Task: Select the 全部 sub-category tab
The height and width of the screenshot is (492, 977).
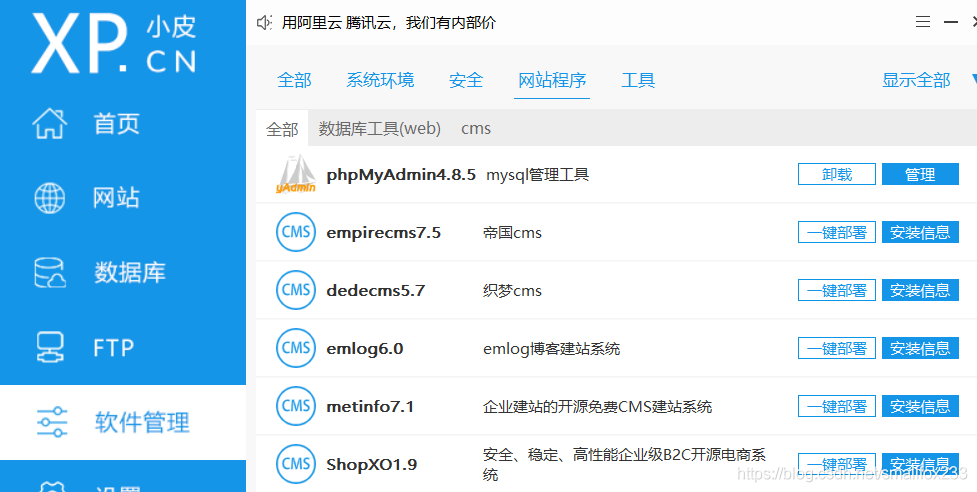Action: [282, 129]
